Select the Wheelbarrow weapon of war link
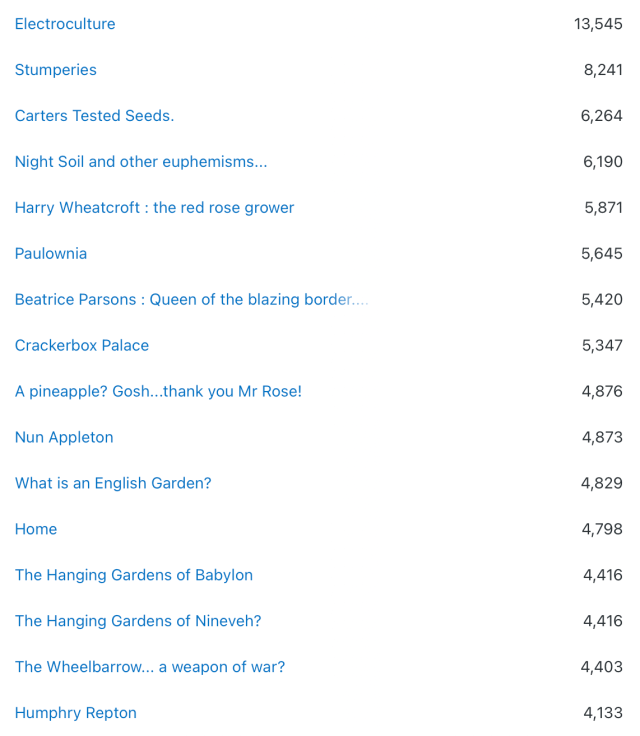The image size is (640, 736). click(150, 668)
